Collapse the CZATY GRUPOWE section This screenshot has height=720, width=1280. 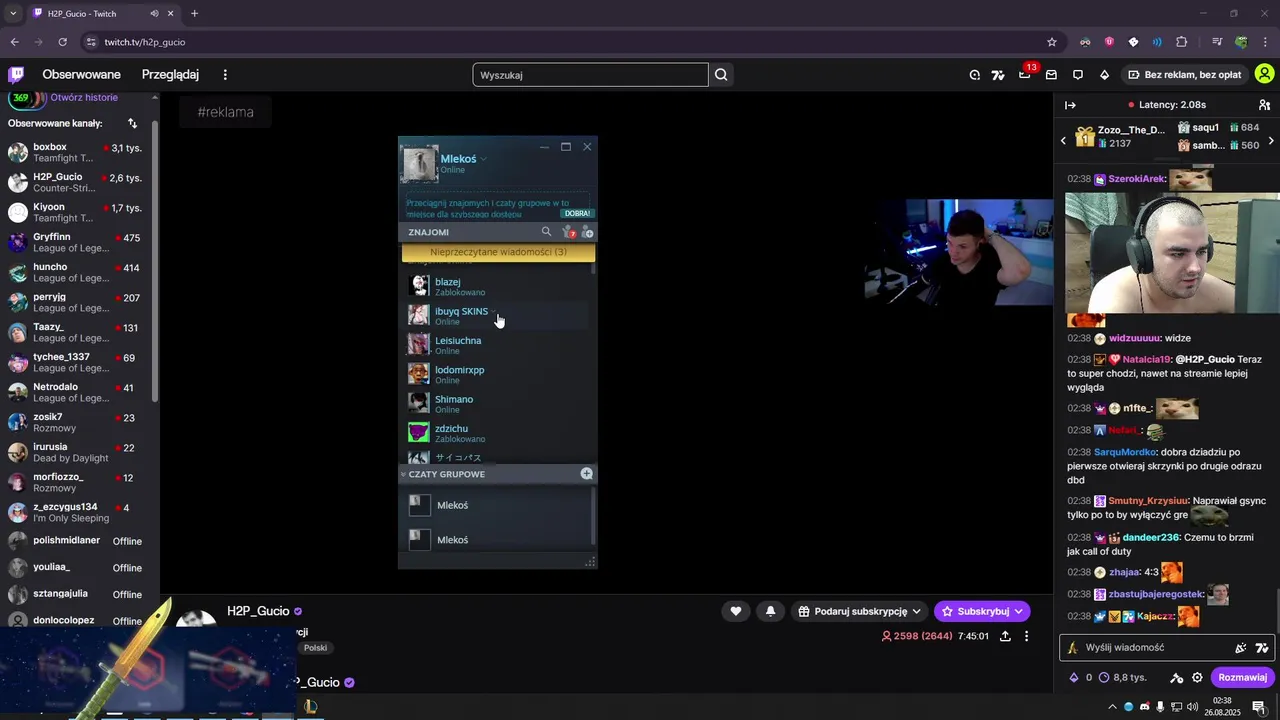click(x=403, y=474)
